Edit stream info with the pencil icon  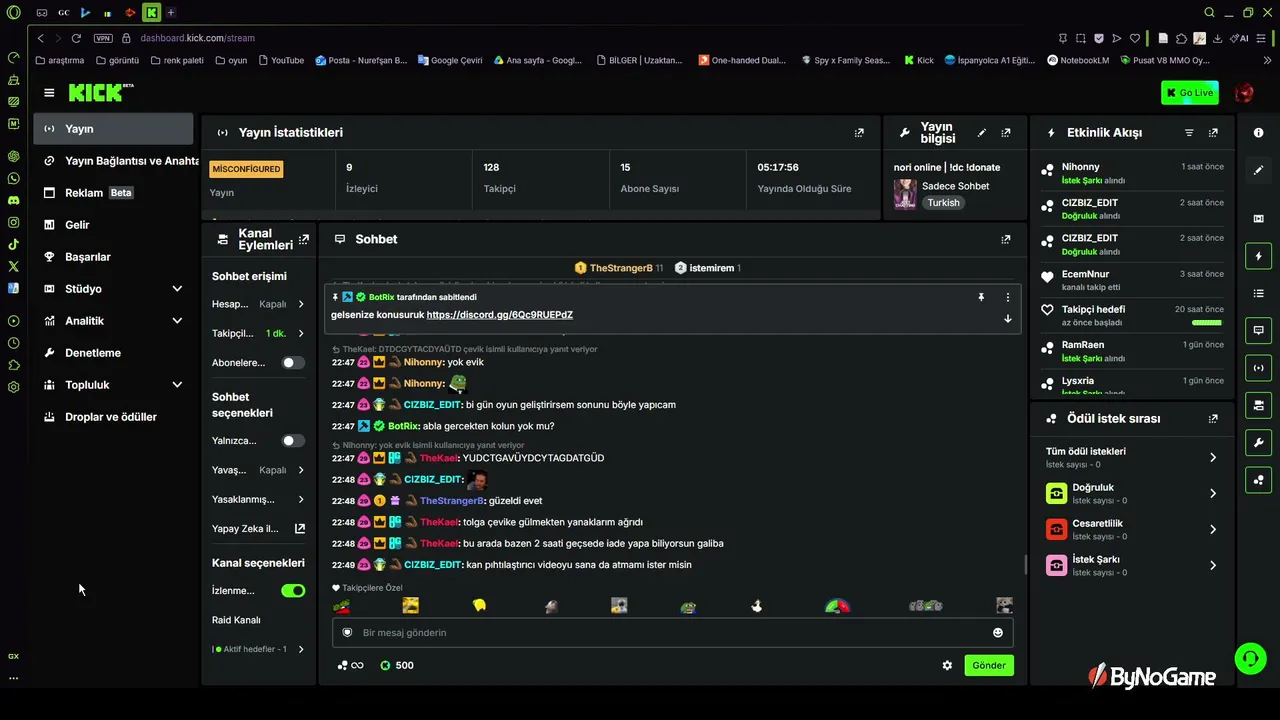click(x=982, y=132)
